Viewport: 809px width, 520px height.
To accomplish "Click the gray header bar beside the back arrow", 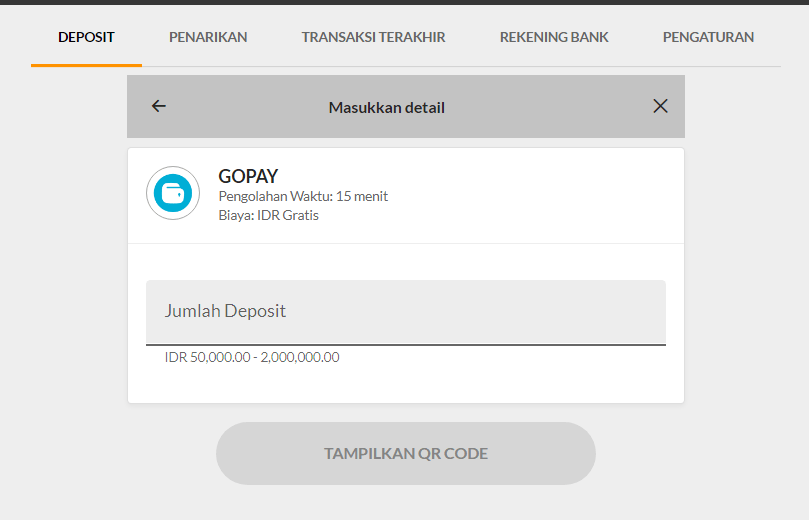I will point(240,107).
